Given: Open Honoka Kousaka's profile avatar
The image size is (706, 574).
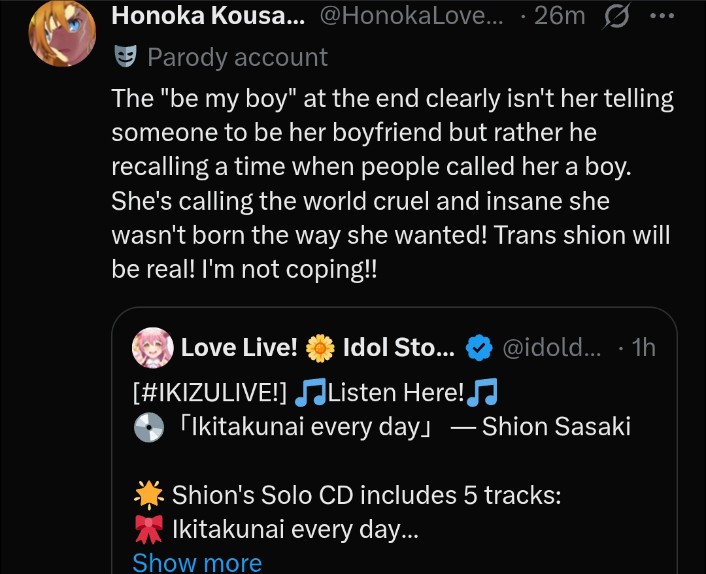Looking at the screenshot, I should point(62,33).
